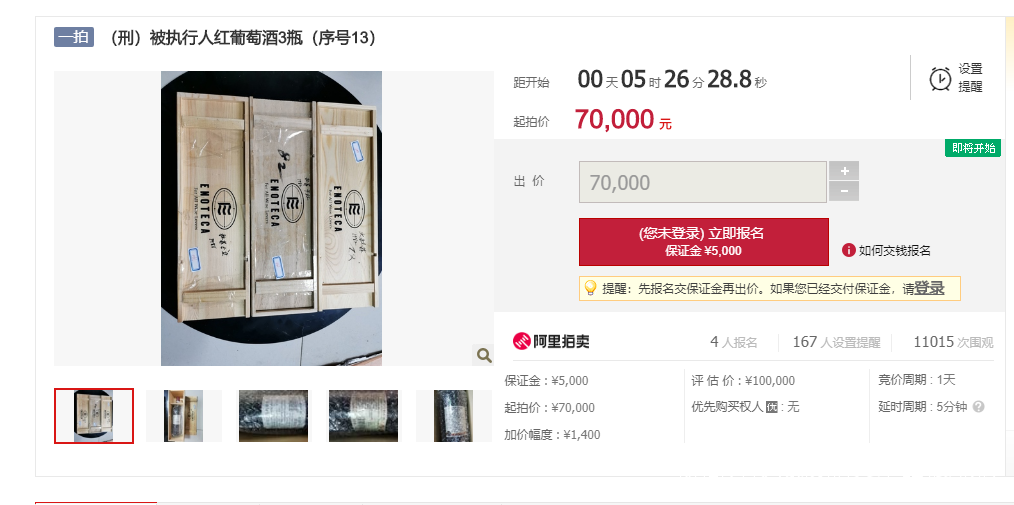
Task: Click the 70,000 bid input field
Action: (x=703, y=182)
